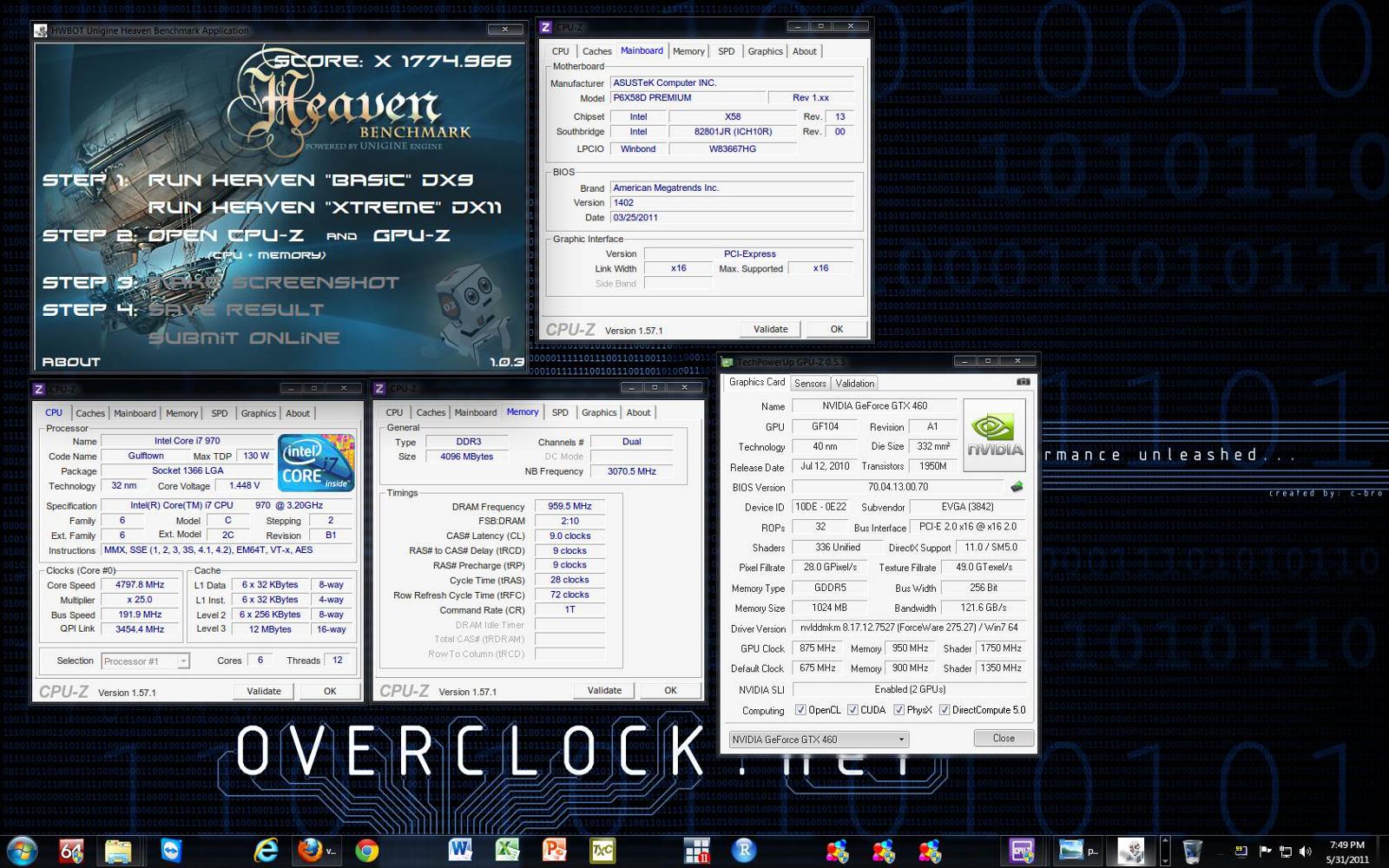Click the taskbar toolbar scroll-up arrow

click(x=1165, y=840)
